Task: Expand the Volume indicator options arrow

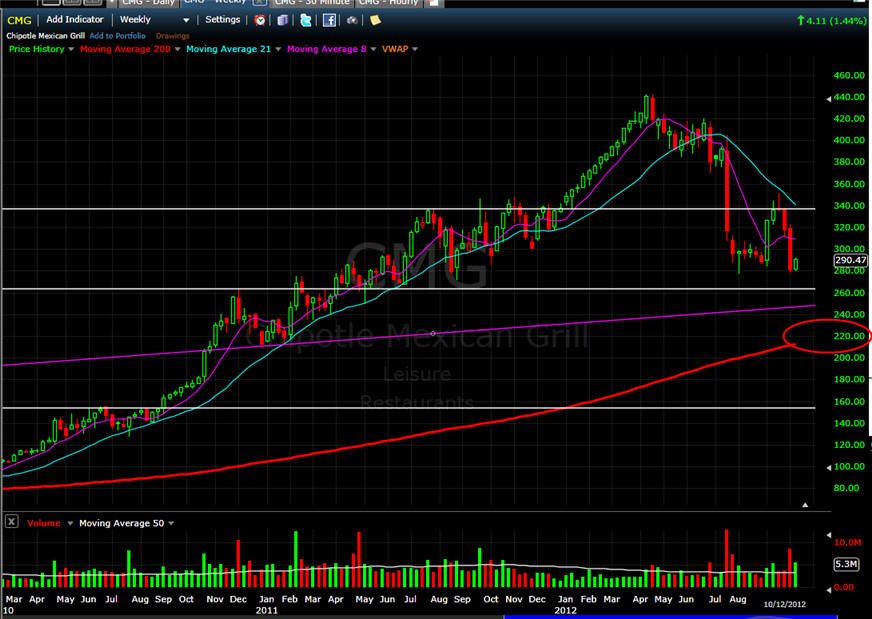Action: [x=70, y=523]
